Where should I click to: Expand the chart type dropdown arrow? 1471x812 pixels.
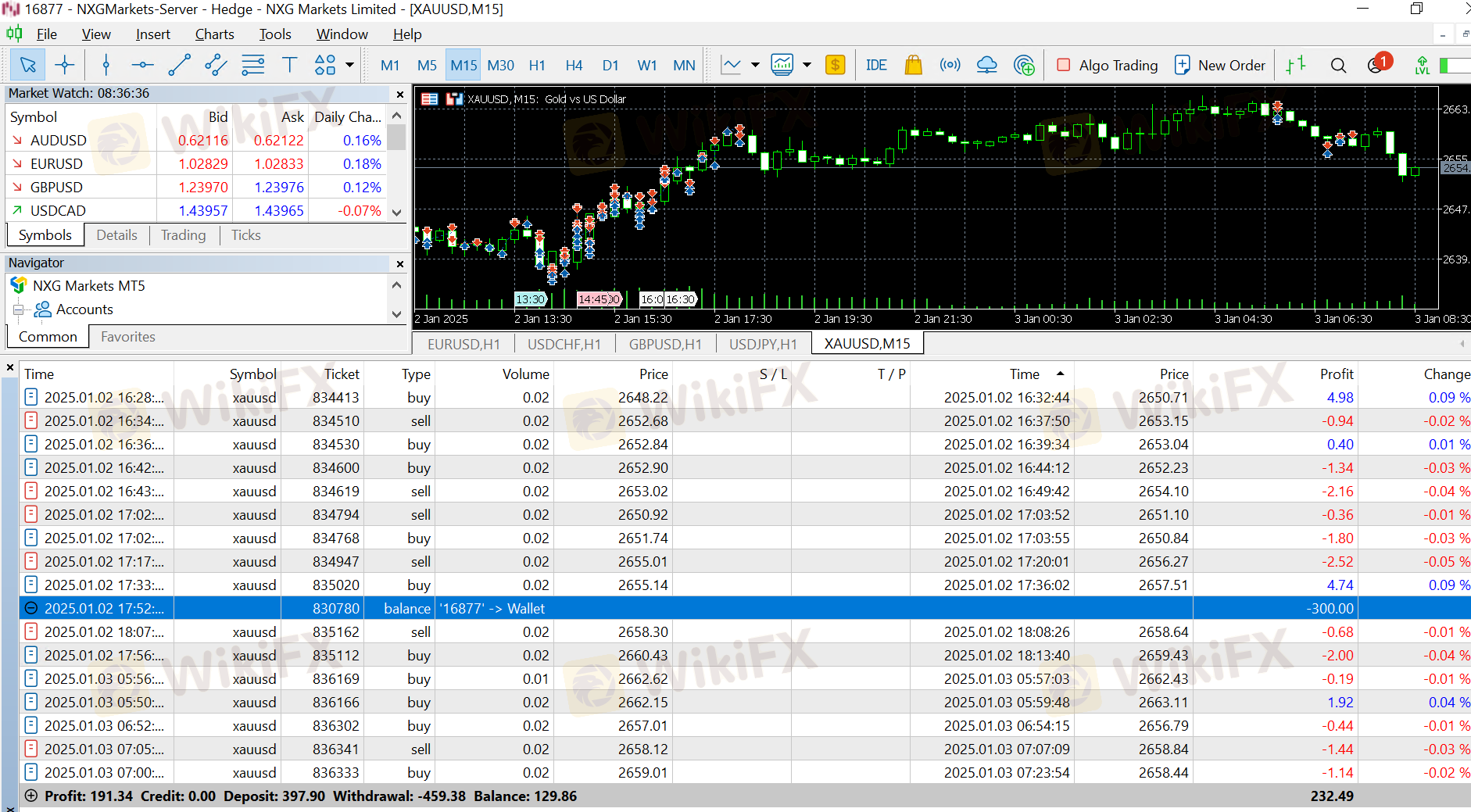pos(756,65)
